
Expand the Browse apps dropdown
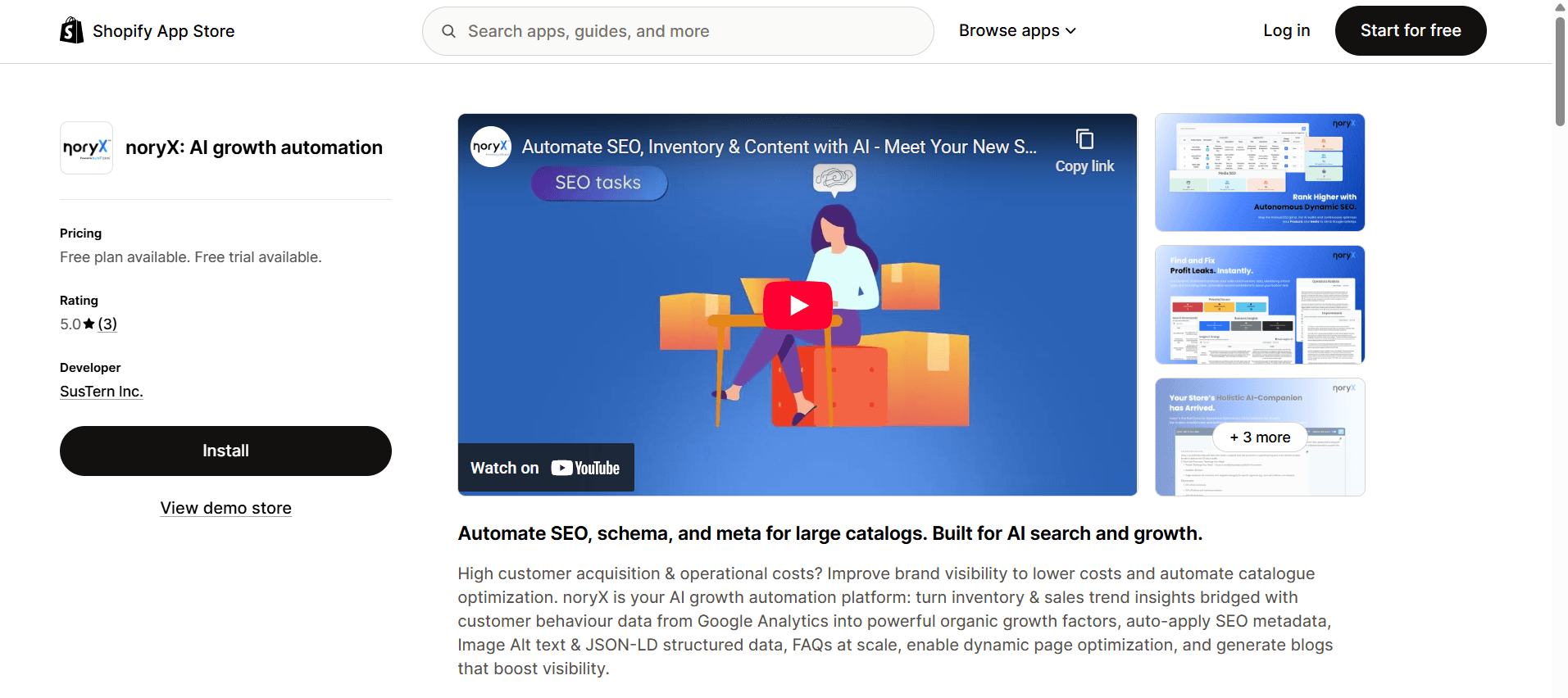point(1017,31)
